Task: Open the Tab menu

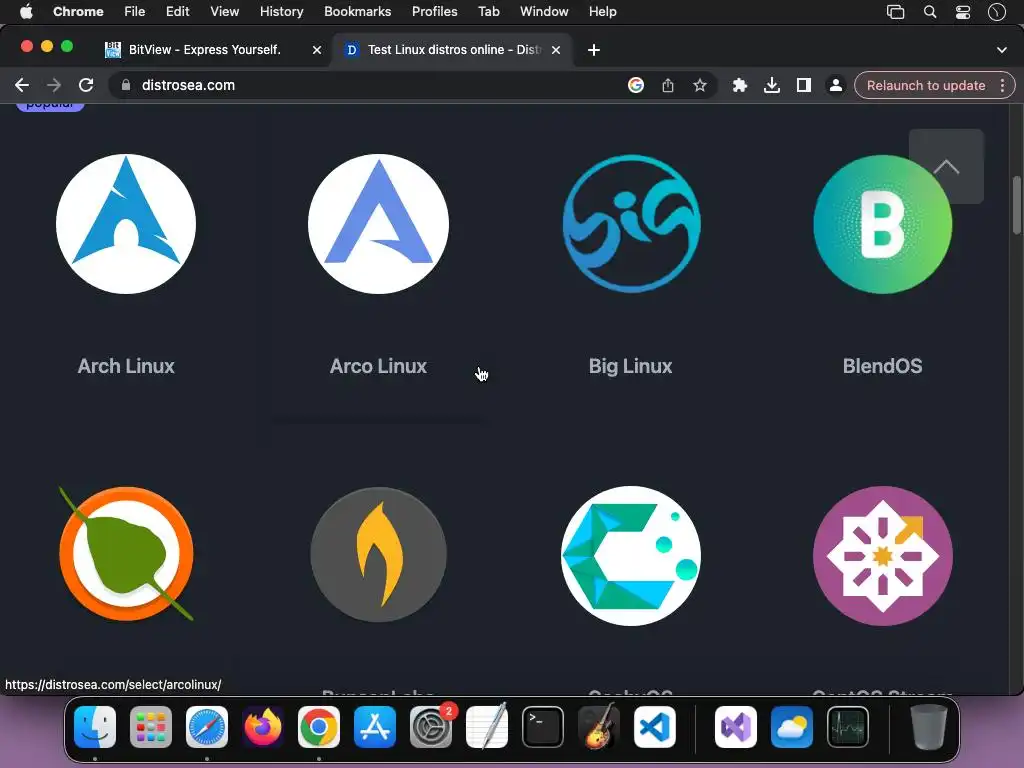Action: coord(488,12)
